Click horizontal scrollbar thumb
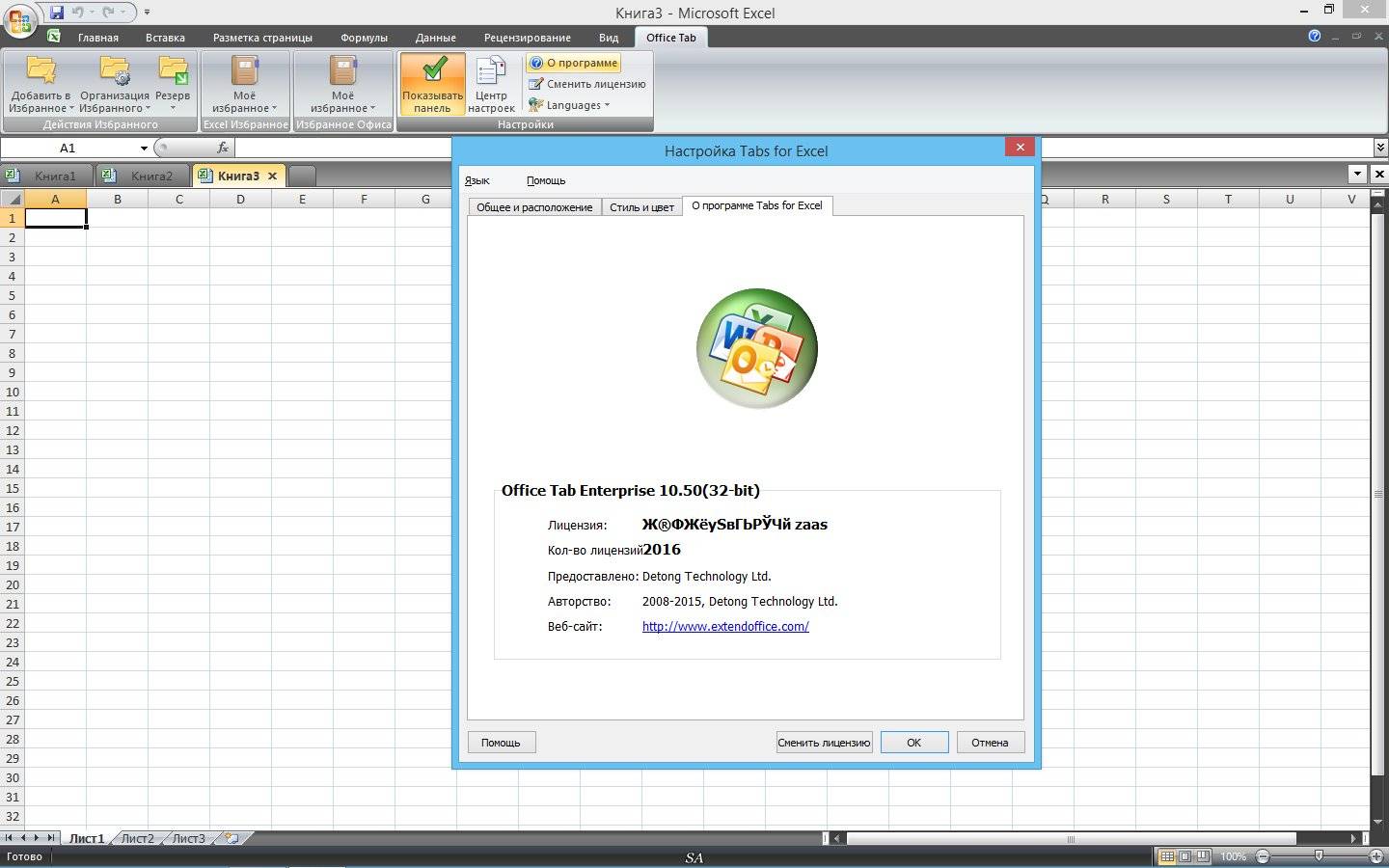The width and height of the screenshot is (1389, 868). point(1071,839)
